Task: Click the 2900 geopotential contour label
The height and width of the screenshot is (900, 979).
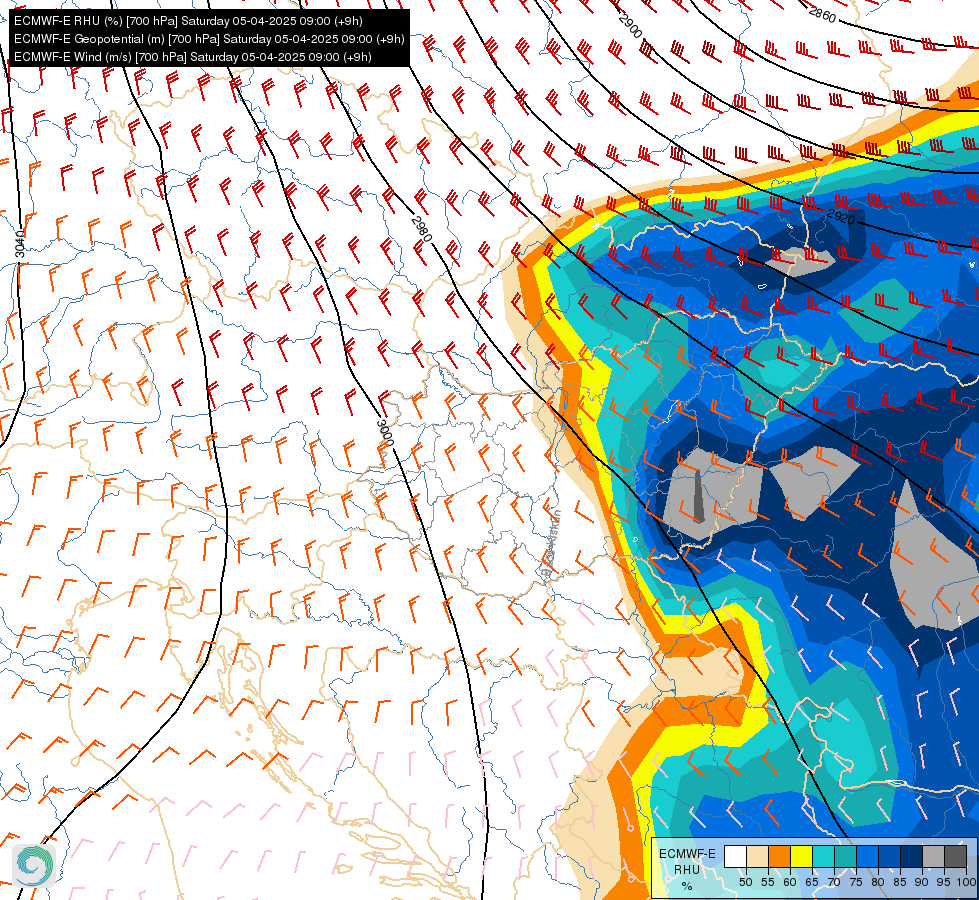Action: pos(630,26)
